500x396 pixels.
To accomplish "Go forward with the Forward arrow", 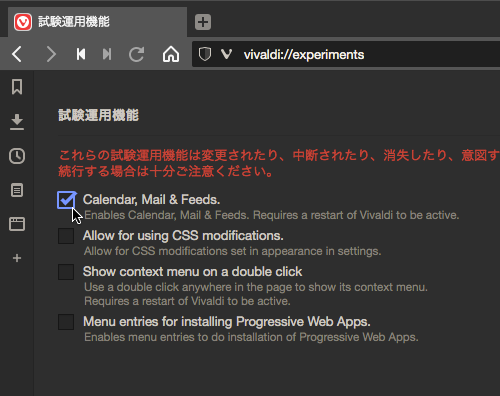I will 51,54.
